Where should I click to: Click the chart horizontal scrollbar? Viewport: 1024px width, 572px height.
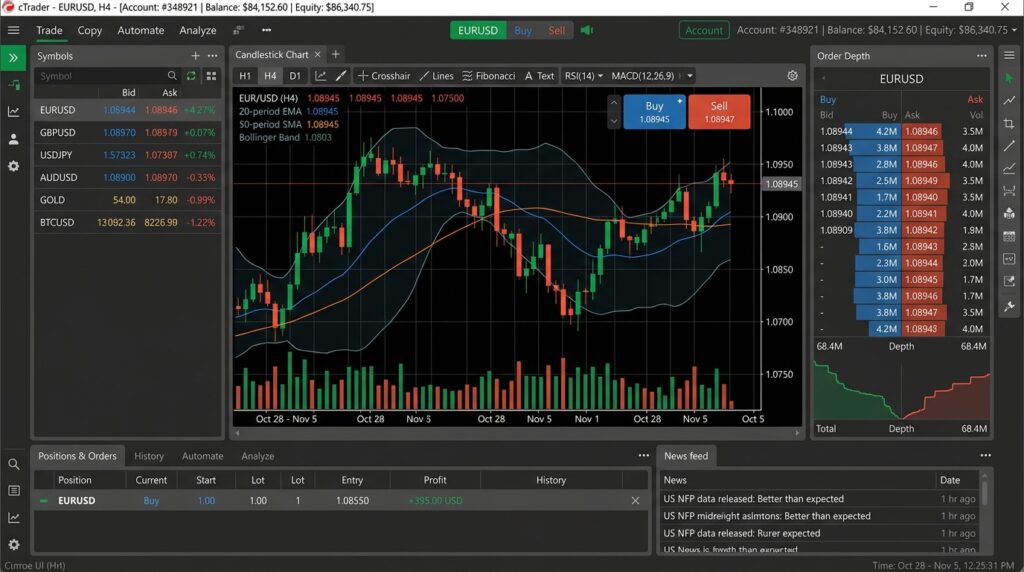[517, 432]
